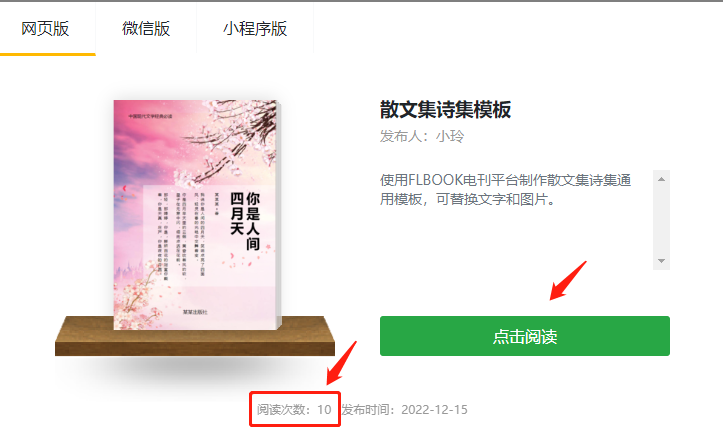
Task: Select the 小程序版 tab
Action: (x=255, y=29)
